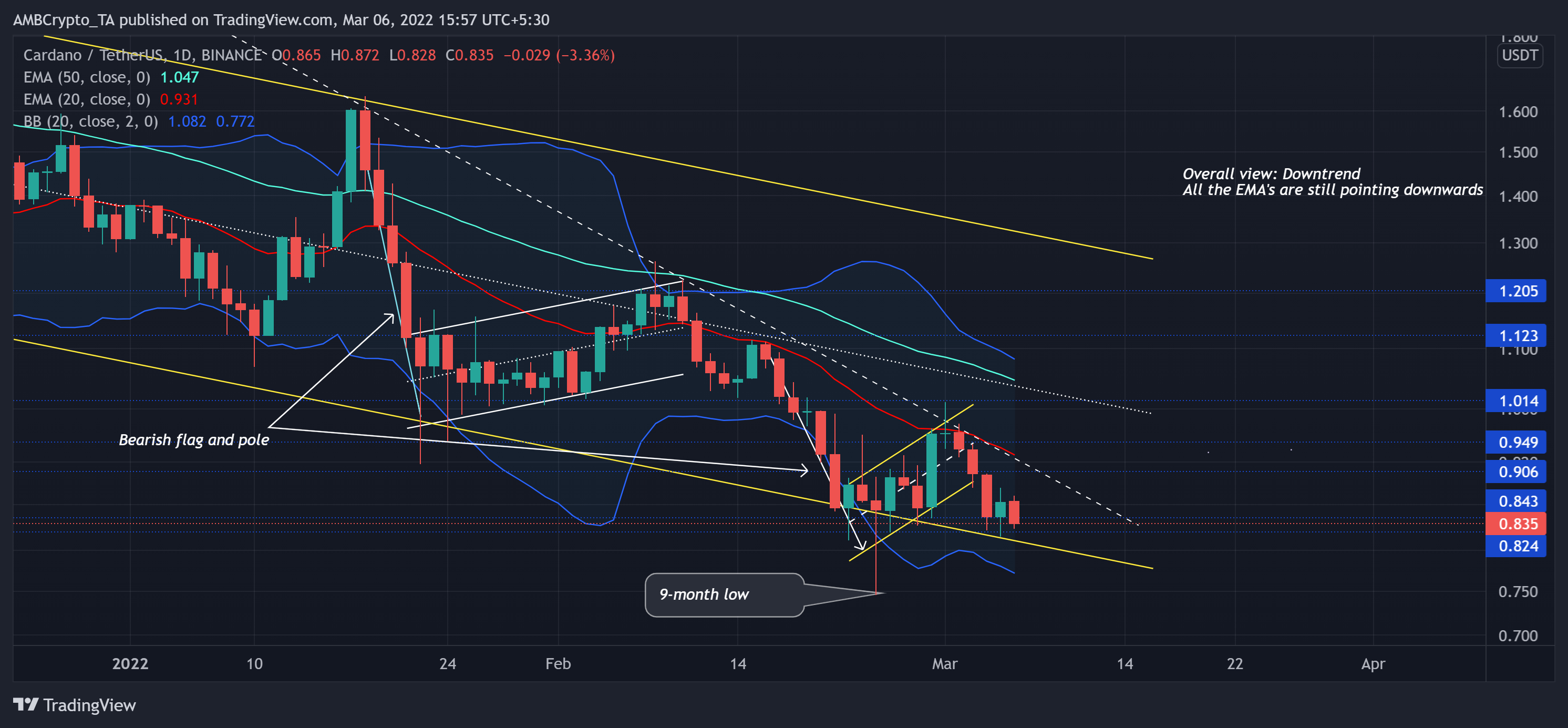Screen dimensions: 1568x728
Task: Click the 0.700 price axis label
Action: click(1518, 636)
